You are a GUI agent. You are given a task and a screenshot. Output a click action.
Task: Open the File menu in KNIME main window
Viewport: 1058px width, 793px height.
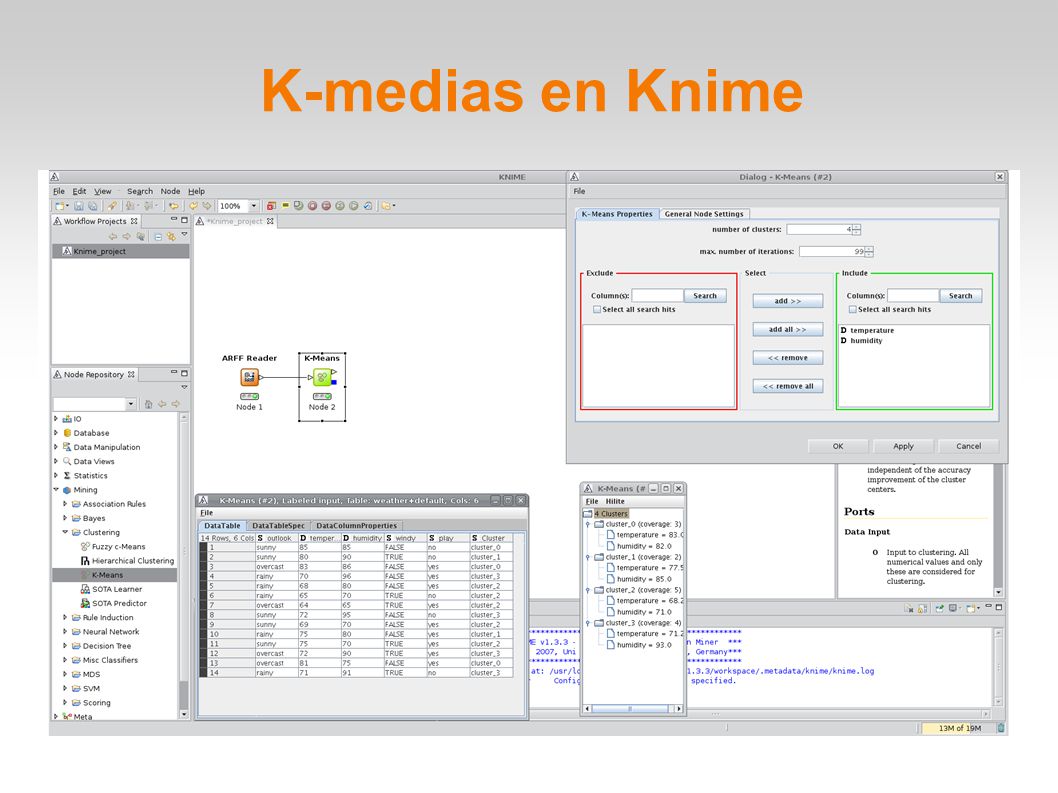click(x=59, y=192)
